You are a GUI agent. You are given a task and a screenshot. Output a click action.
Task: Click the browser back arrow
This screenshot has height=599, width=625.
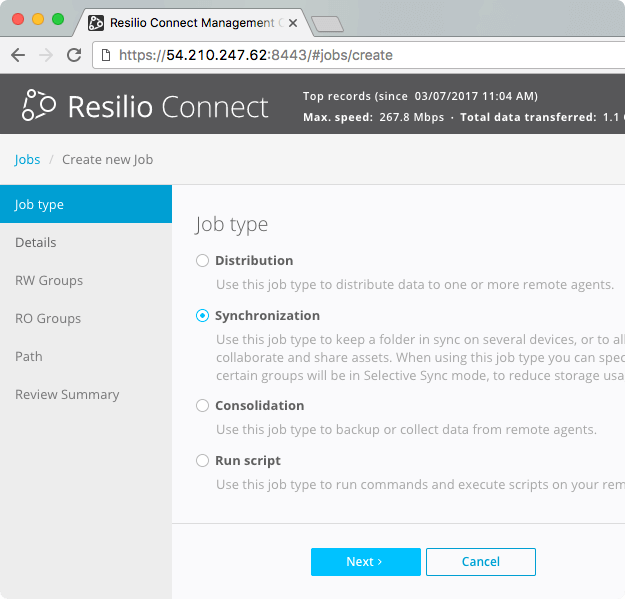click(18, 55)
